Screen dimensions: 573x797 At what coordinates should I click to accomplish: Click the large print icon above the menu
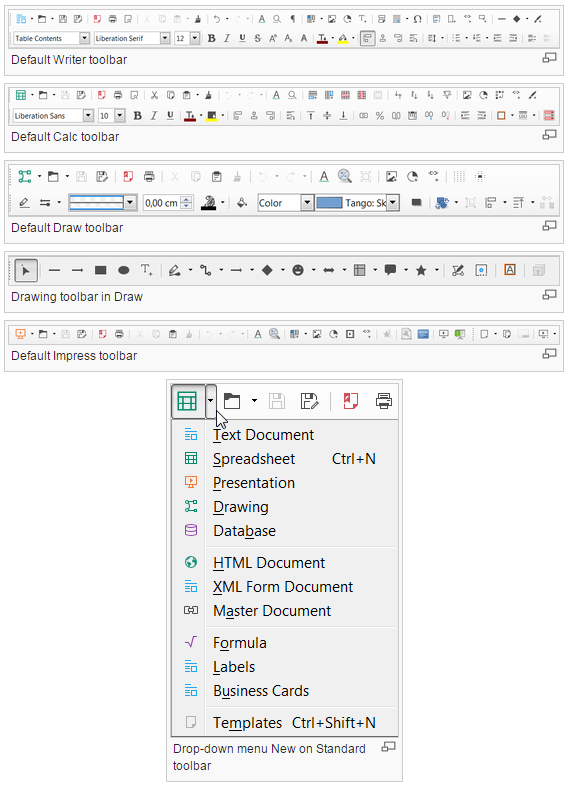tap(383, 401)
